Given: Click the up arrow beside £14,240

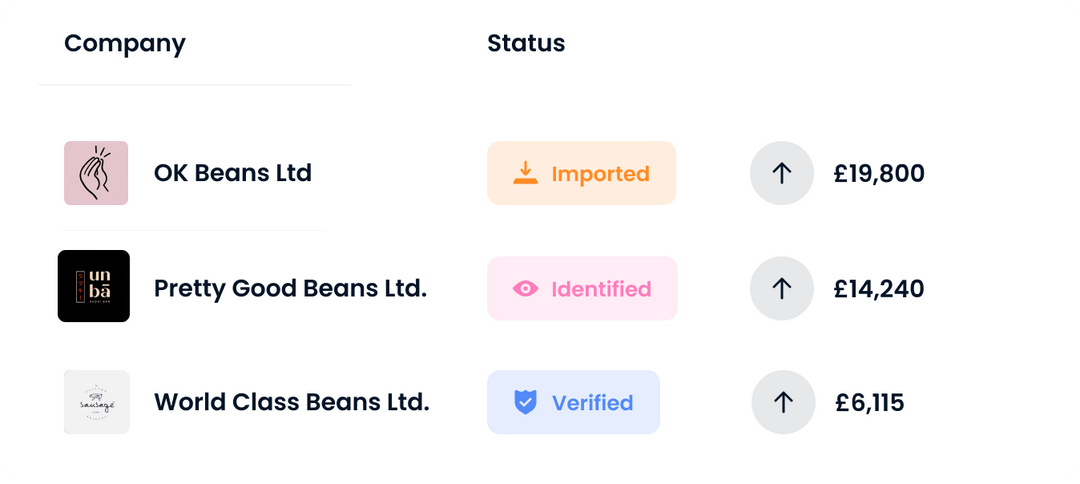Looking at the screenshot, I should tap(782, 289).
